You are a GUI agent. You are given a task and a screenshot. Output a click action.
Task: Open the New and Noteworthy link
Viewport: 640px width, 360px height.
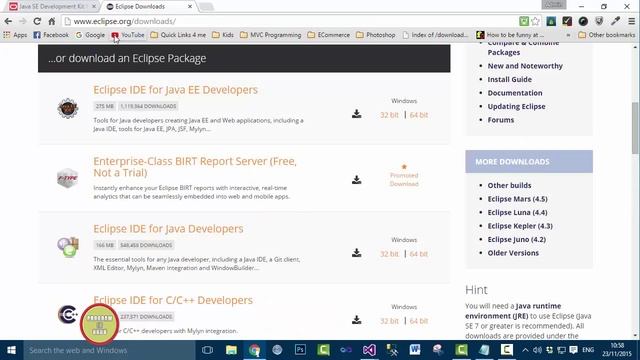pyautogui.click(x=525, y=66)
